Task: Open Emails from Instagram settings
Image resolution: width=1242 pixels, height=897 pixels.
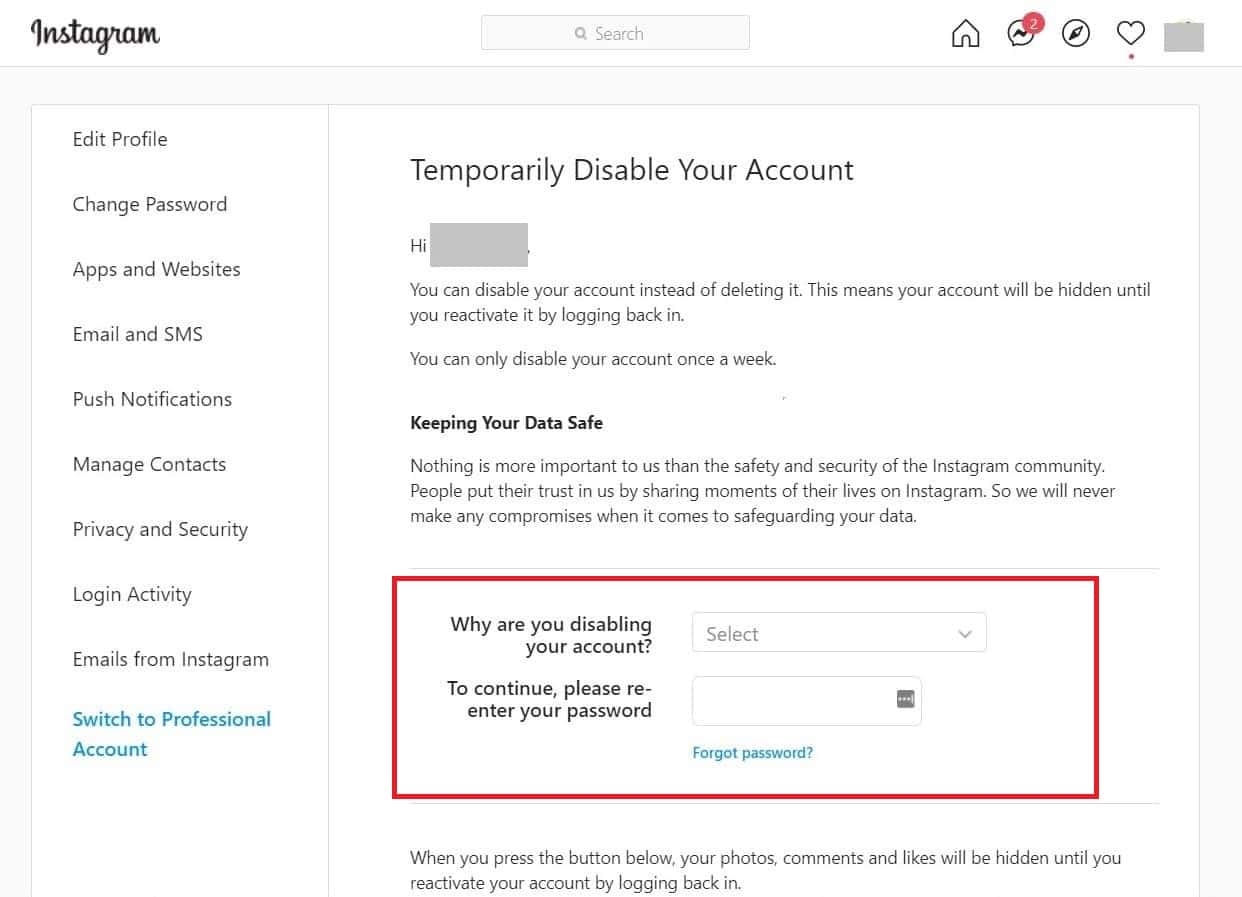Action: click(x=170, y=659)
